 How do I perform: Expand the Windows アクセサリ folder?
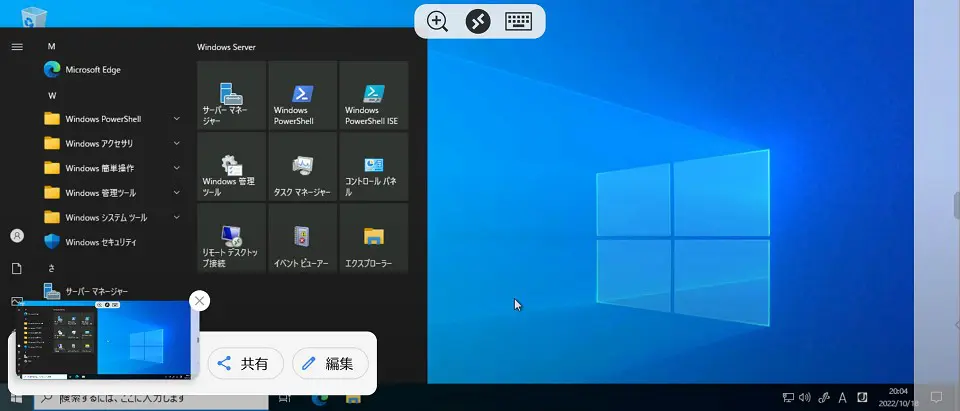(x=110, y=143)
